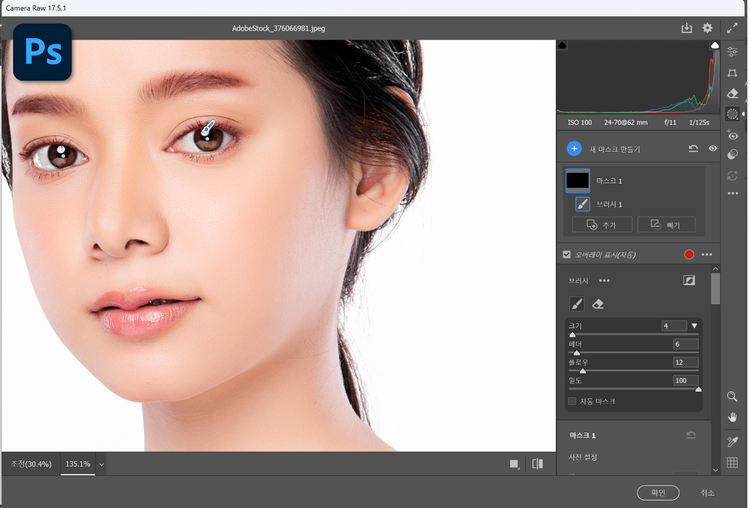Select the 브러시 1 mask component

609,203
